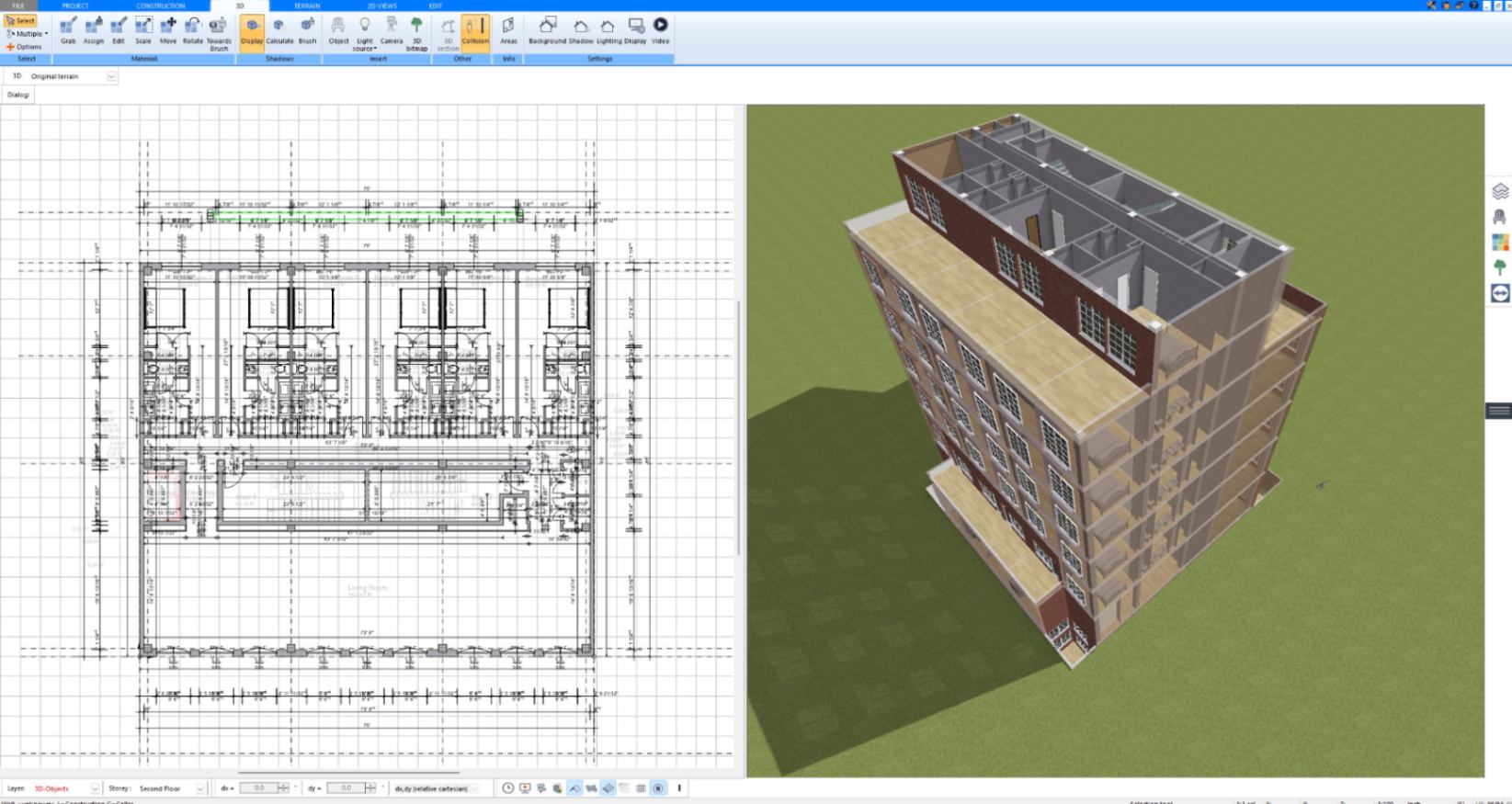Click the clock icon in bottom toolbar
The width and height of the screenshot is (1512, 804).
coord(507,788)
